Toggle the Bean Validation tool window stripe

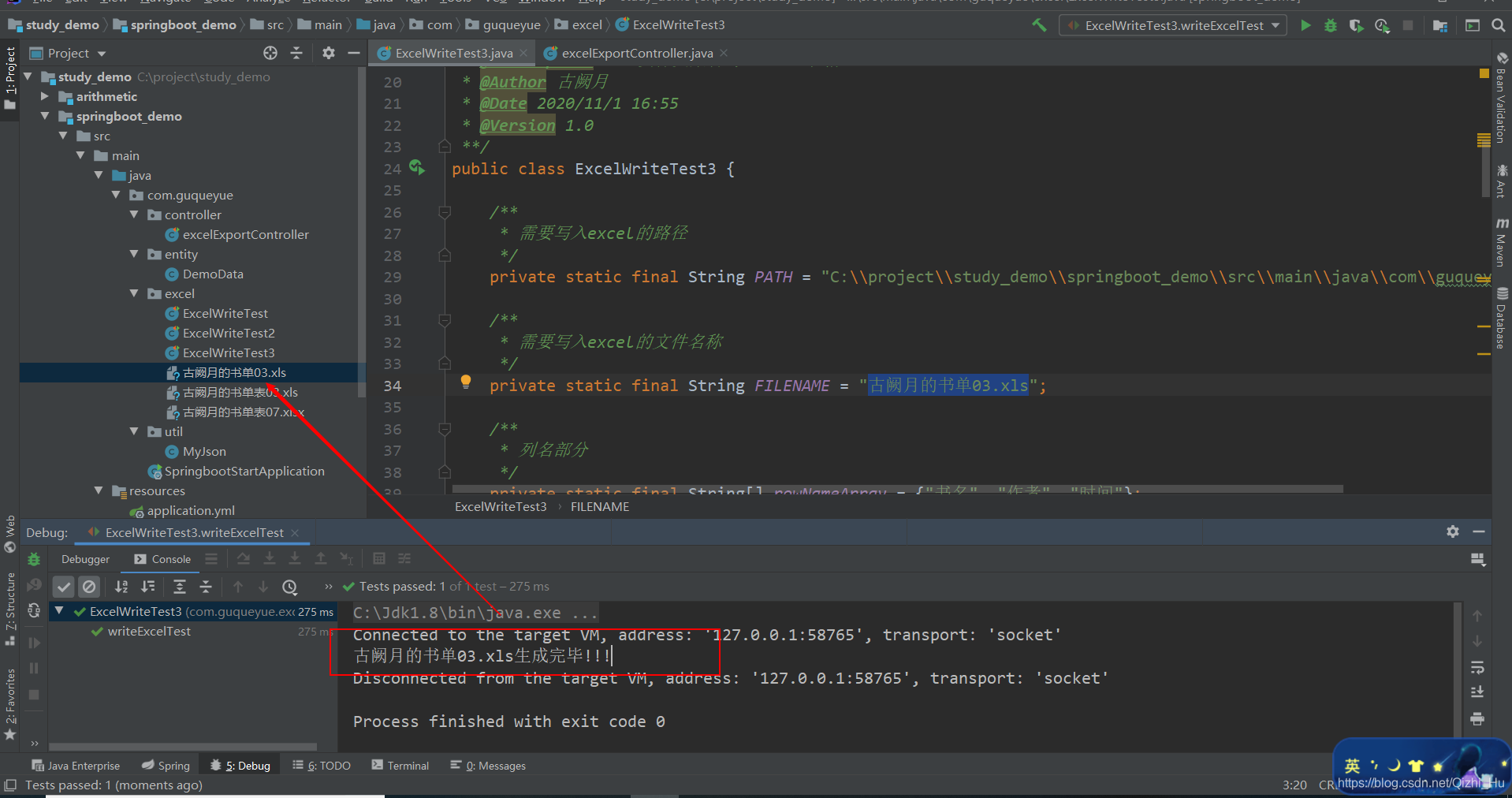(x=1501, y=98)
